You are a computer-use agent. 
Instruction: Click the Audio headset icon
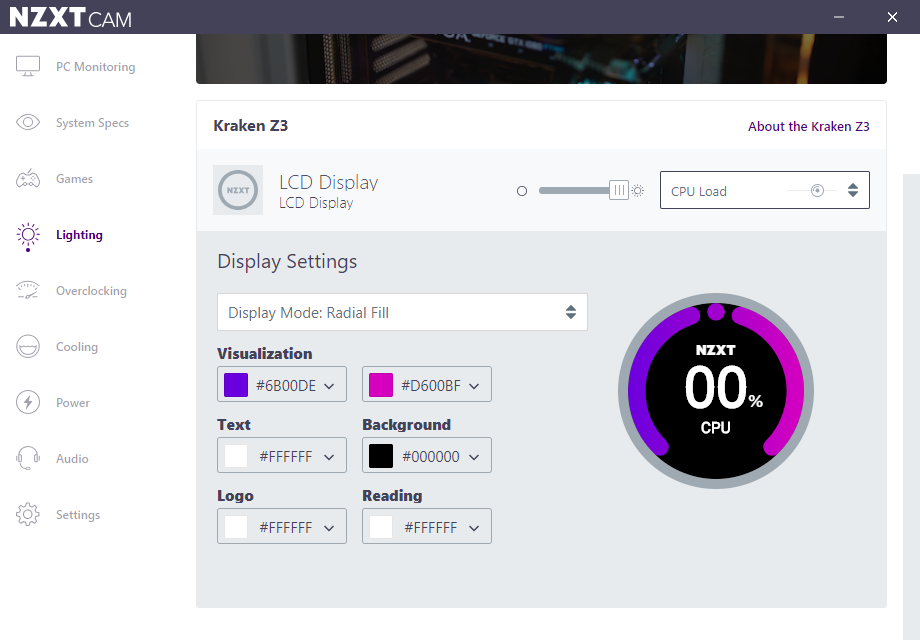click(28, 458)
